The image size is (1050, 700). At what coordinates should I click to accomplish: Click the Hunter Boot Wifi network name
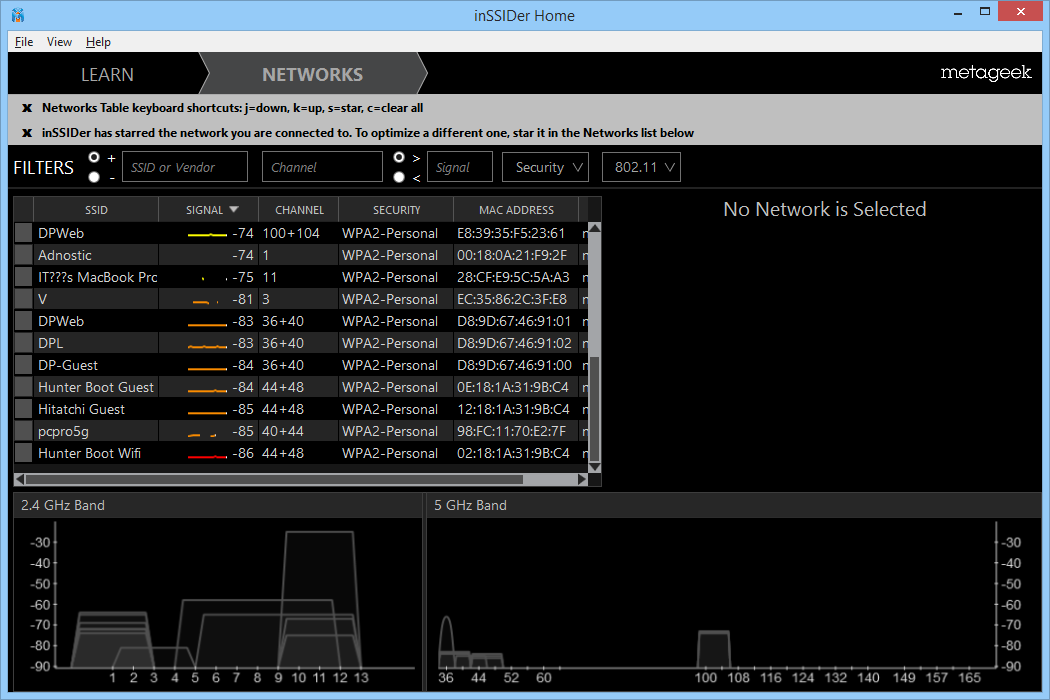click(89, 453)
